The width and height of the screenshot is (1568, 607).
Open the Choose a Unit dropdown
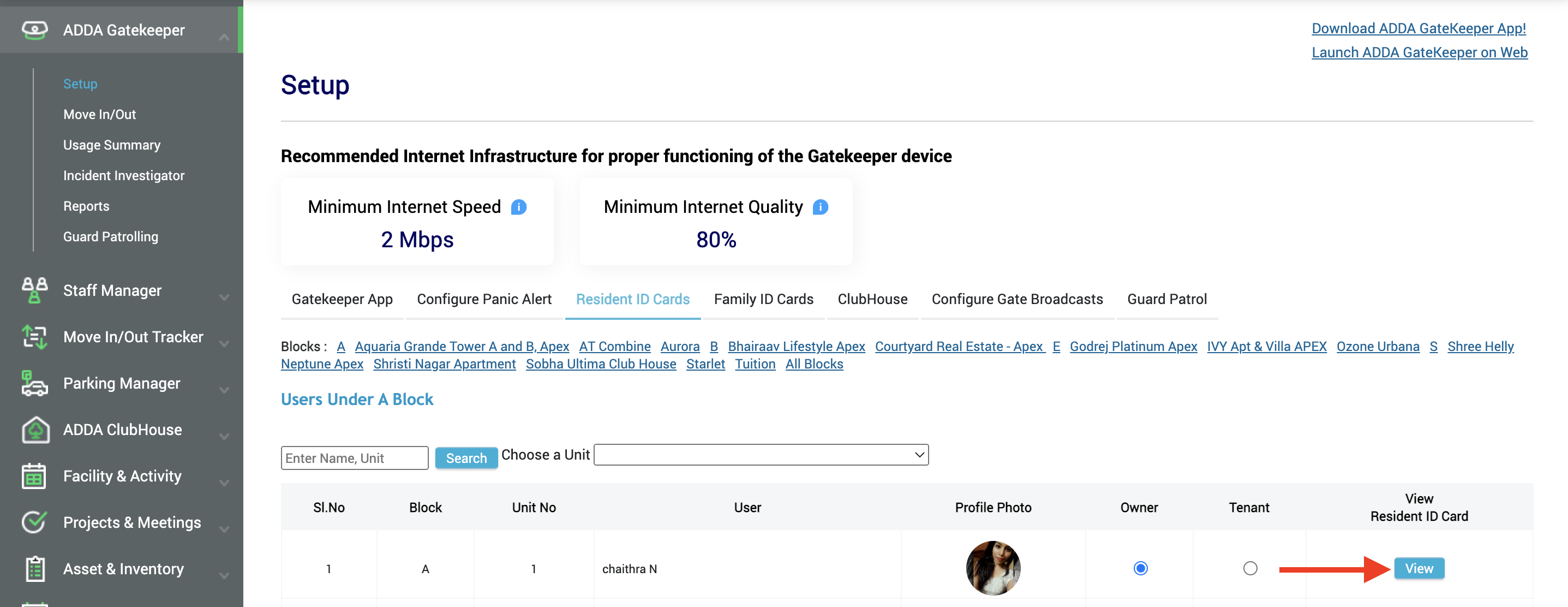click(760, 455)
